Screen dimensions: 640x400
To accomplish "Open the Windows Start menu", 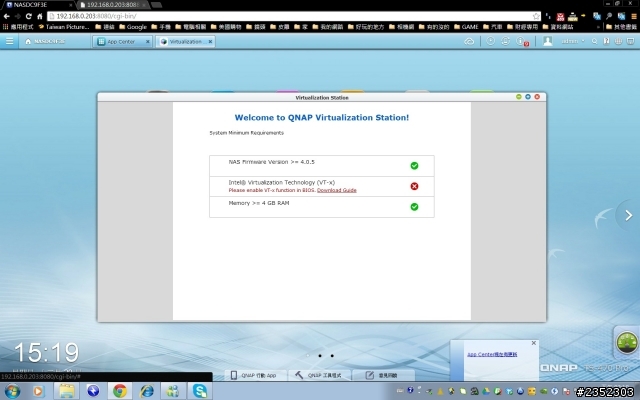I will 12,391.
